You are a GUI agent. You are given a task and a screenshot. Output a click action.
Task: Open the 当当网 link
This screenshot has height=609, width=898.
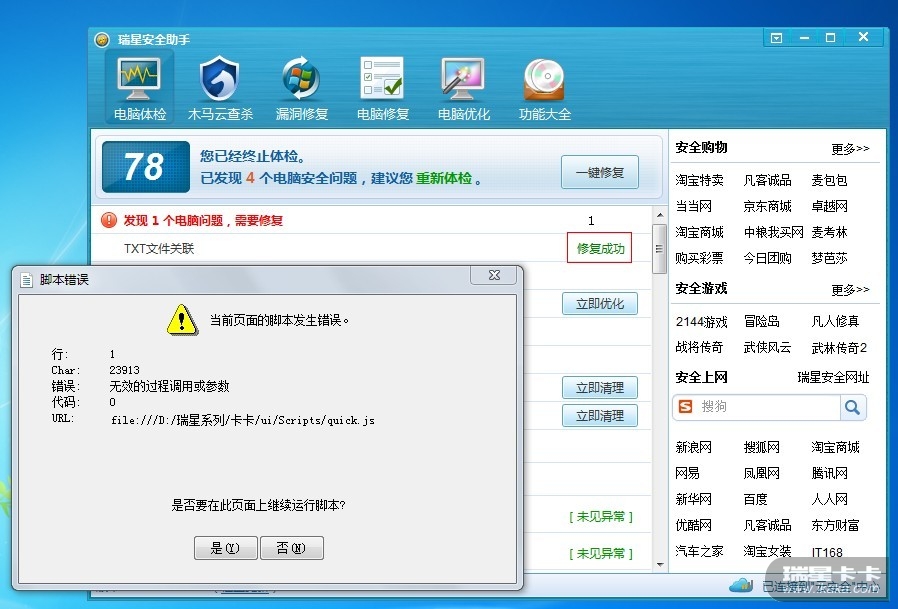pos(694,206)
